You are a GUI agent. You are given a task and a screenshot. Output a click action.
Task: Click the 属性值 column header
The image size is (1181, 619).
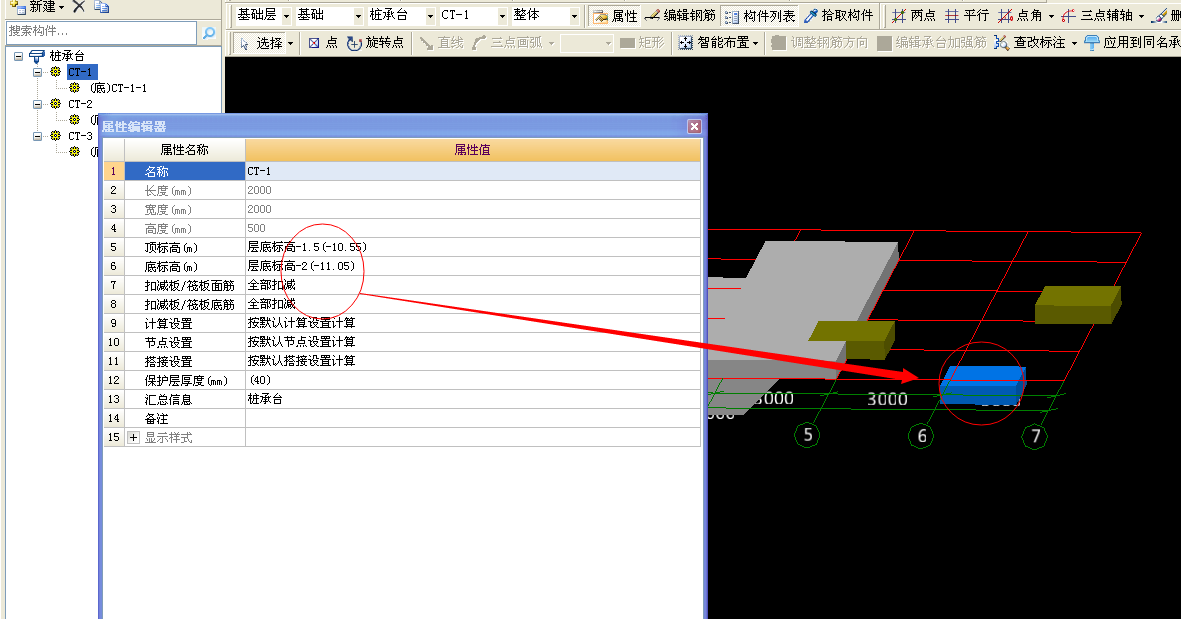473,150
